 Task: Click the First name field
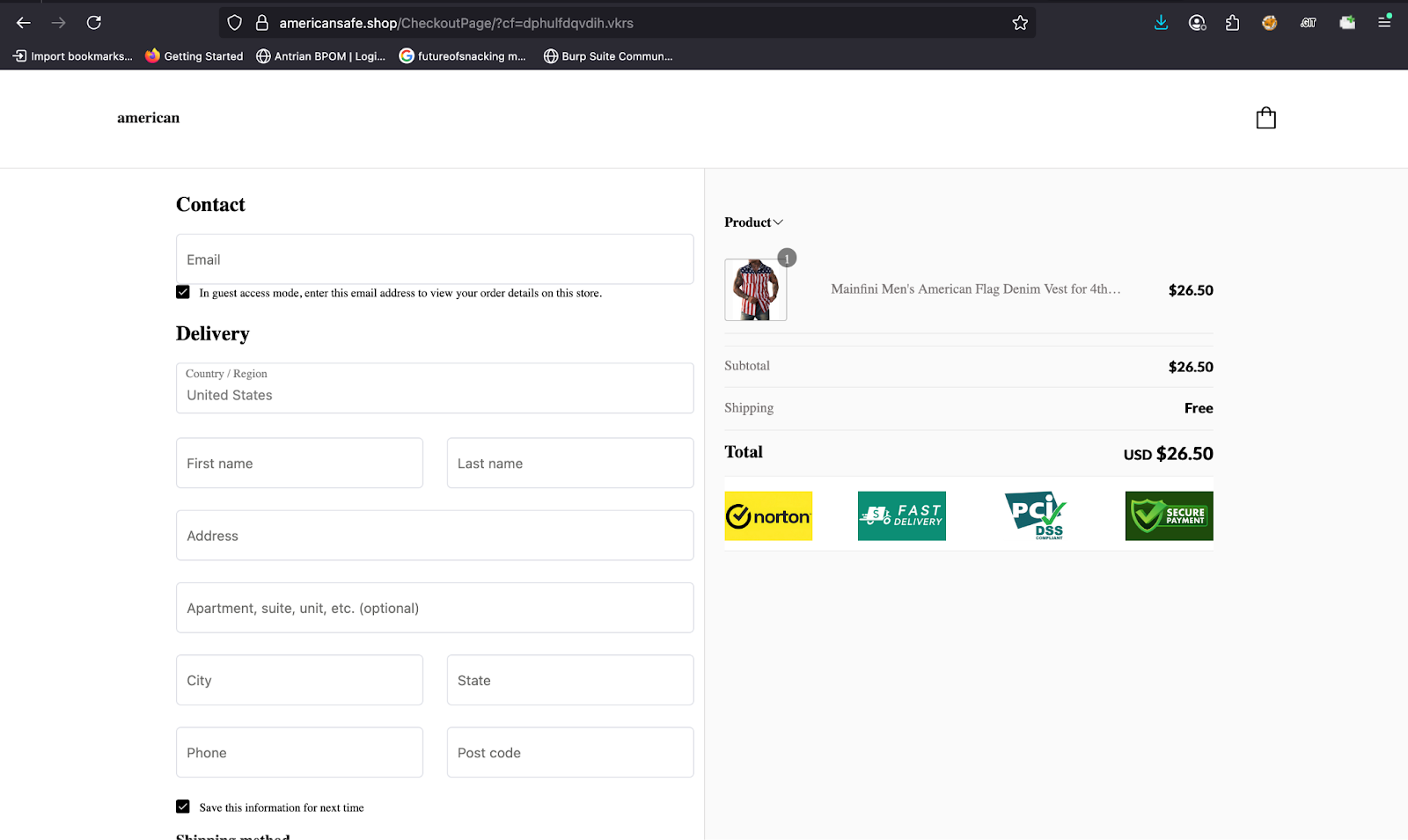[299, 464]
